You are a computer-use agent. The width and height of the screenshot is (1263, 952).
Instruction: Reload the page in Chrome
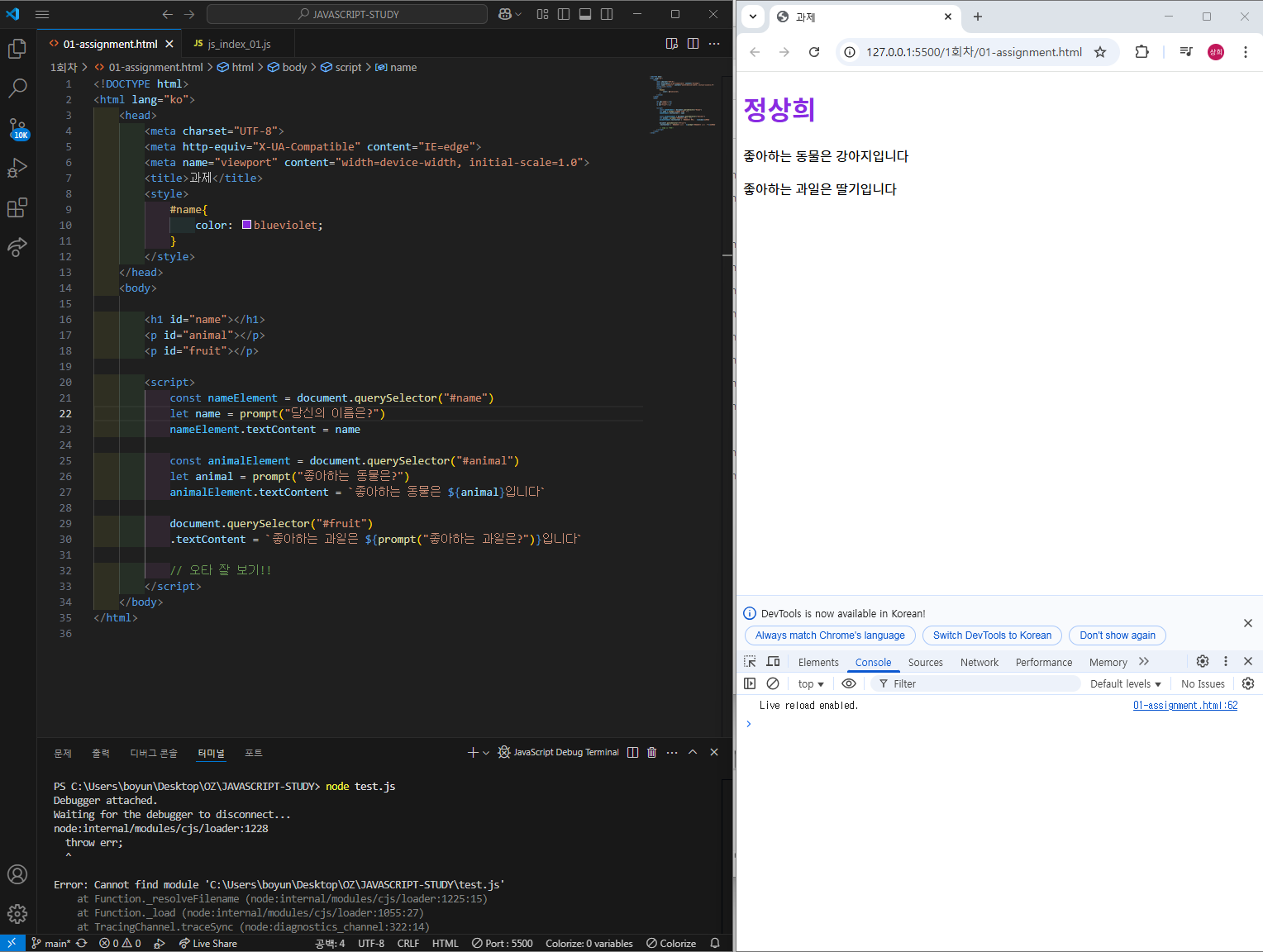tap(814, 52)
